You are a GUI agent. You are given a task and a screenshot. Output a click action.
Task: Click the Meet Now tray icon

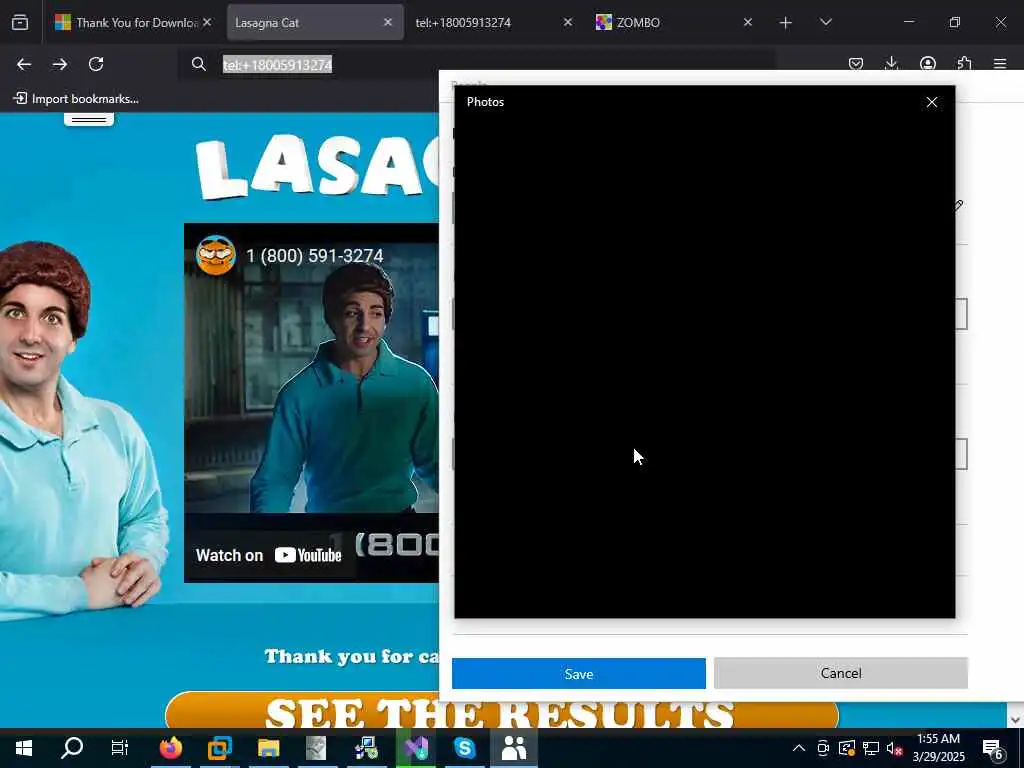(823, 748)
